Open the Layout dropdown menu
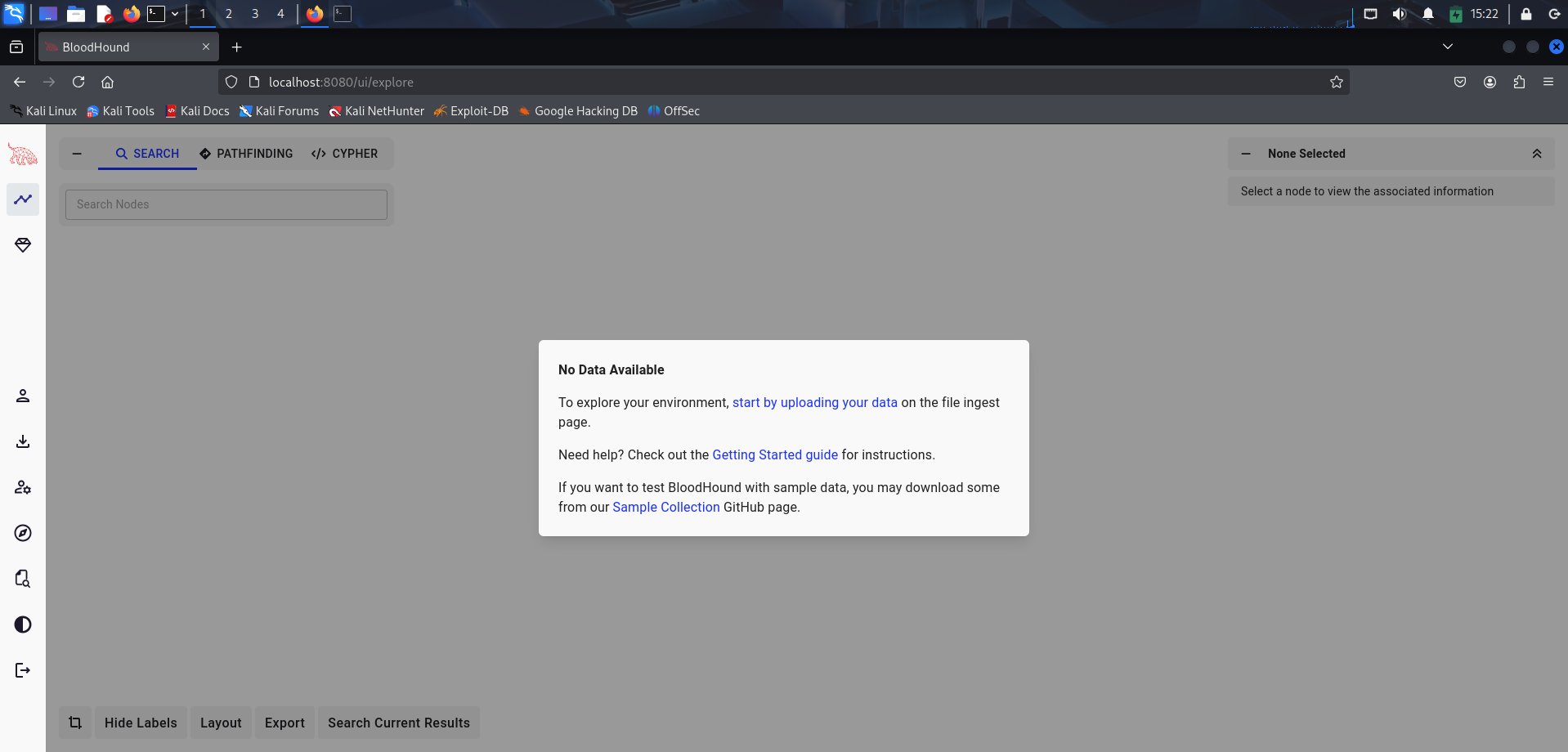 [221, 723]
